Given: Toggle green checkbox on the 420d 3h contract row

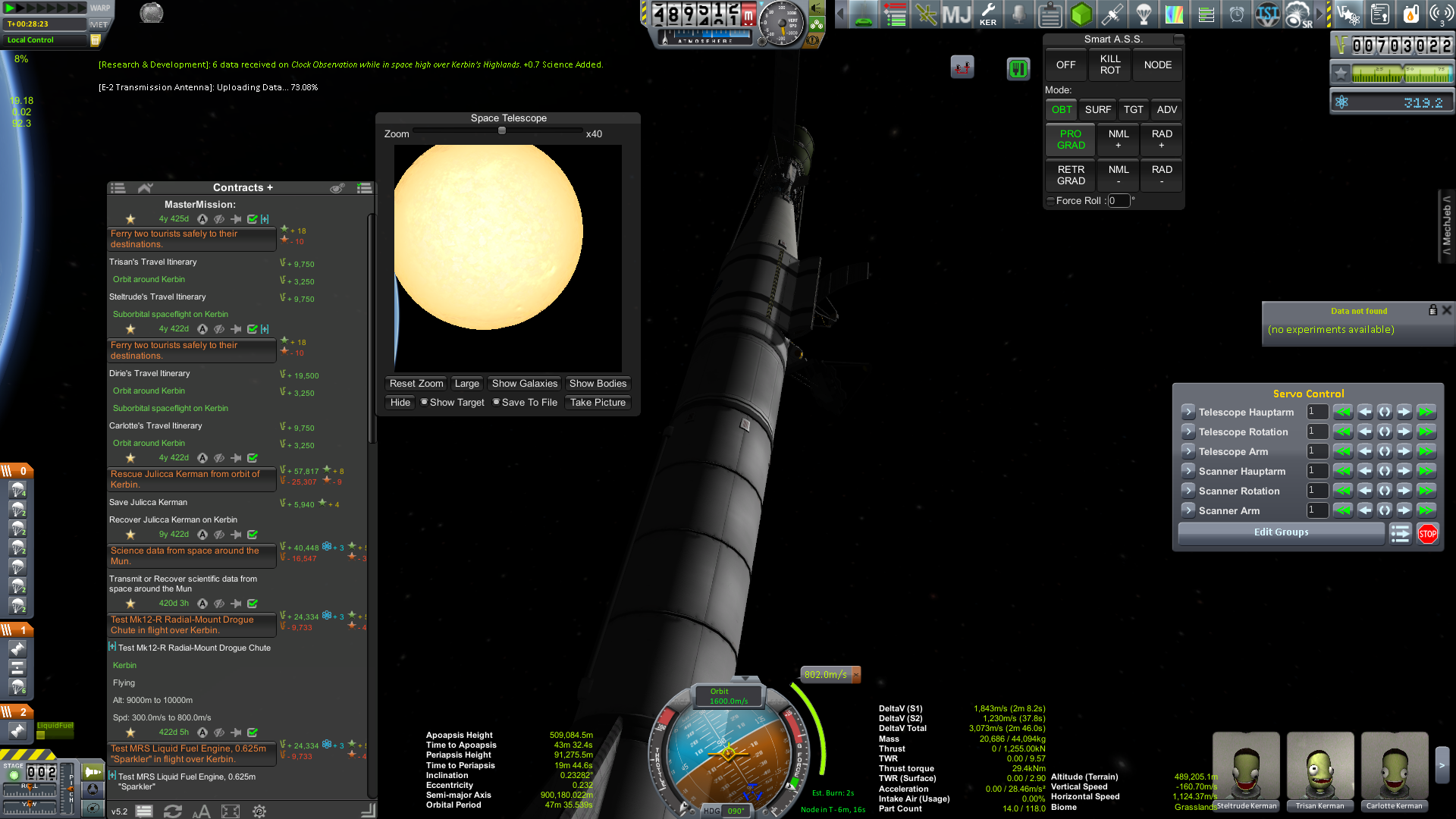Looking at the screenshot, I should tap(253, 604).
